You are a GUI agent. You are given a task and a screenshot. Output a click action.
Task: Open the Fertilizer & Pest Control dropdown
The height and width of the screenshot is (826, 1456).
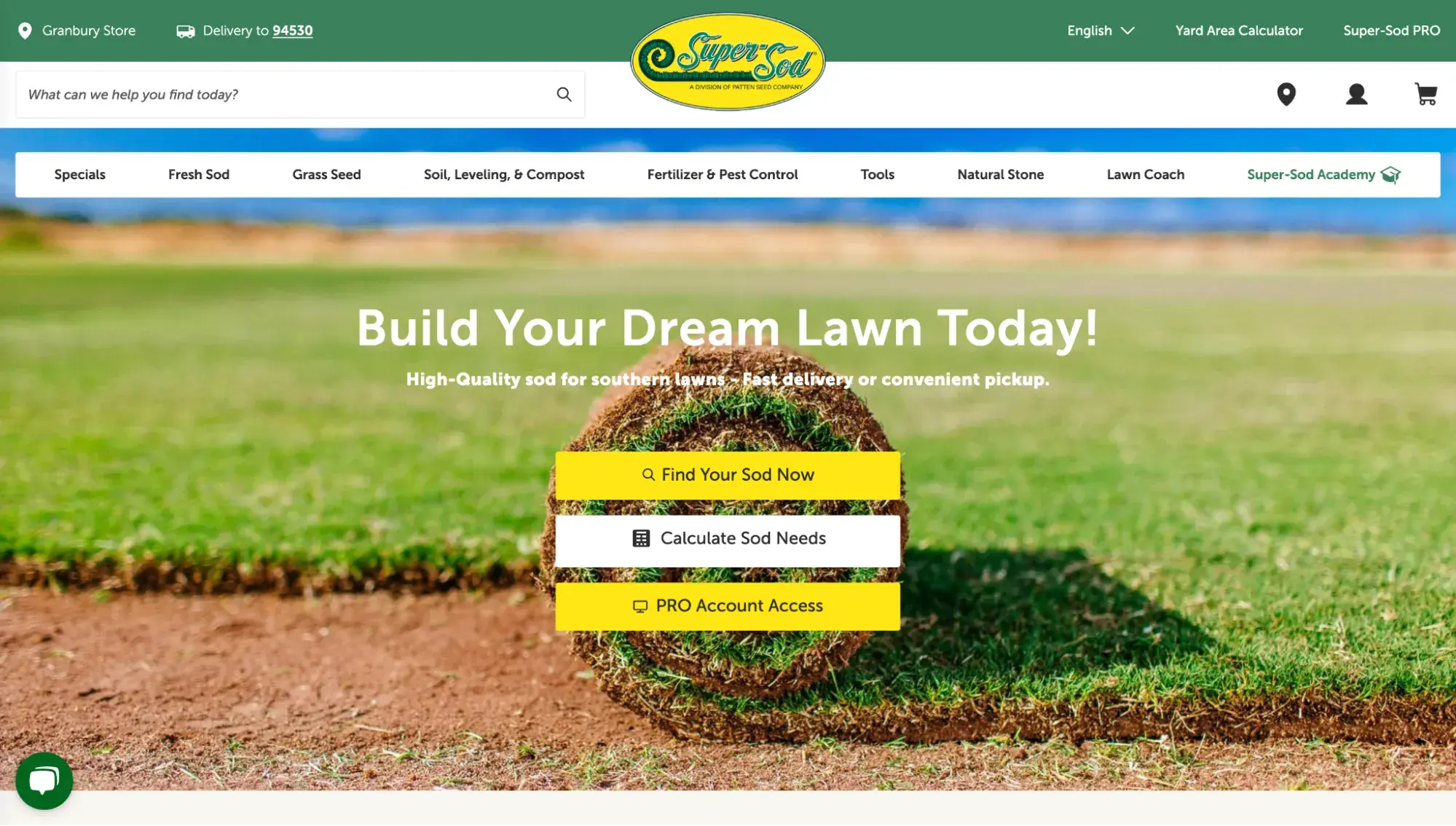722,174
